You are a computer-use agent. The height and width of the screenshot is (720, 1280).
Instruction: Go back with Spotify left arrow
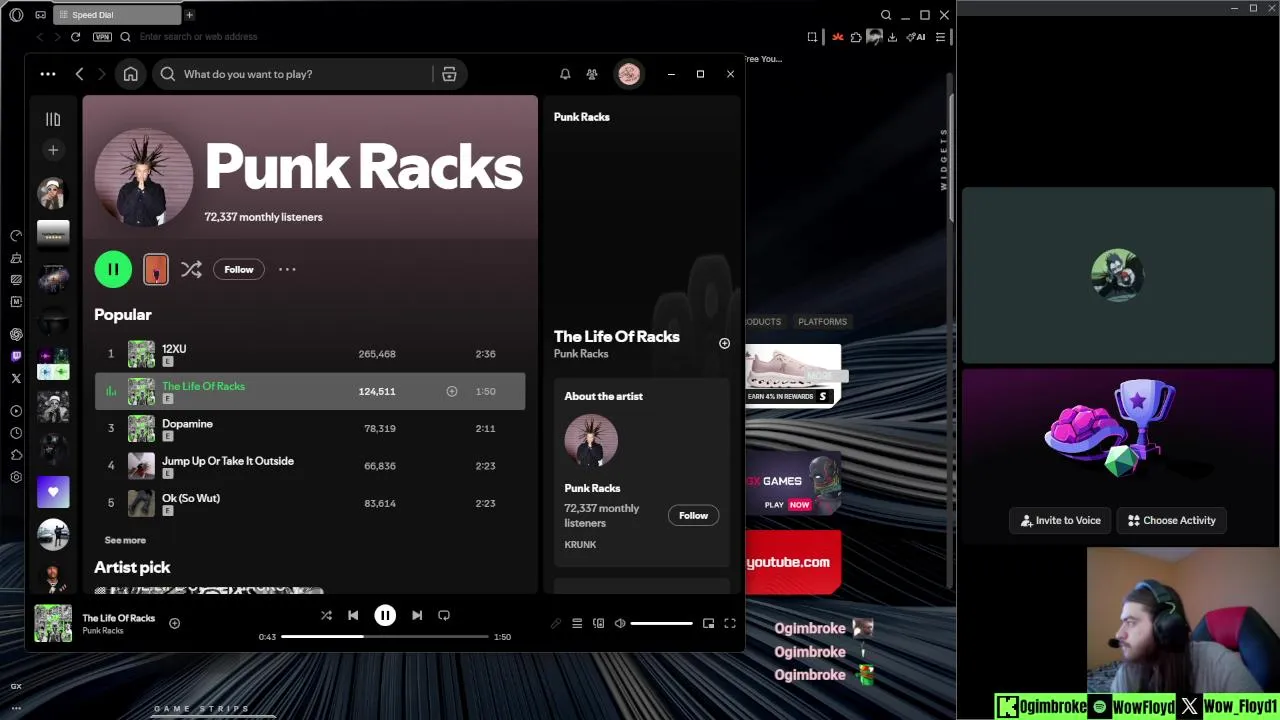[x=80, y=74]
